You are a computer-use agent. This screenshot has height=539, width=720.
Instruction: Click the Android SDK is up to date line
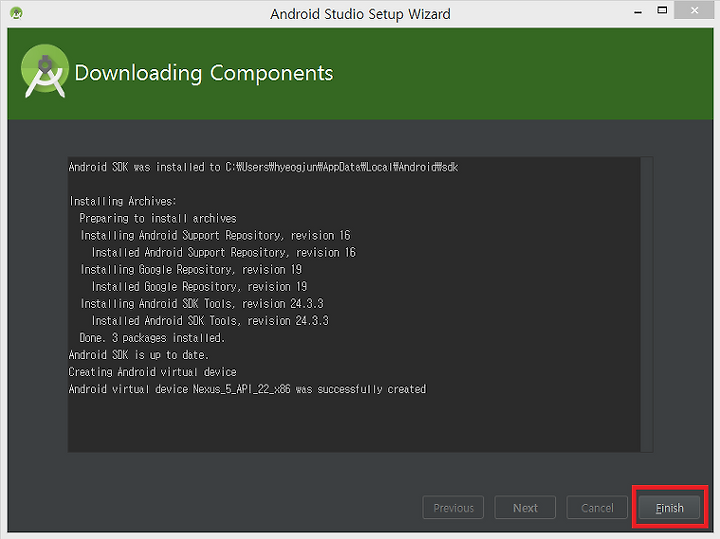pyautogui.click(x=138, y=355)
